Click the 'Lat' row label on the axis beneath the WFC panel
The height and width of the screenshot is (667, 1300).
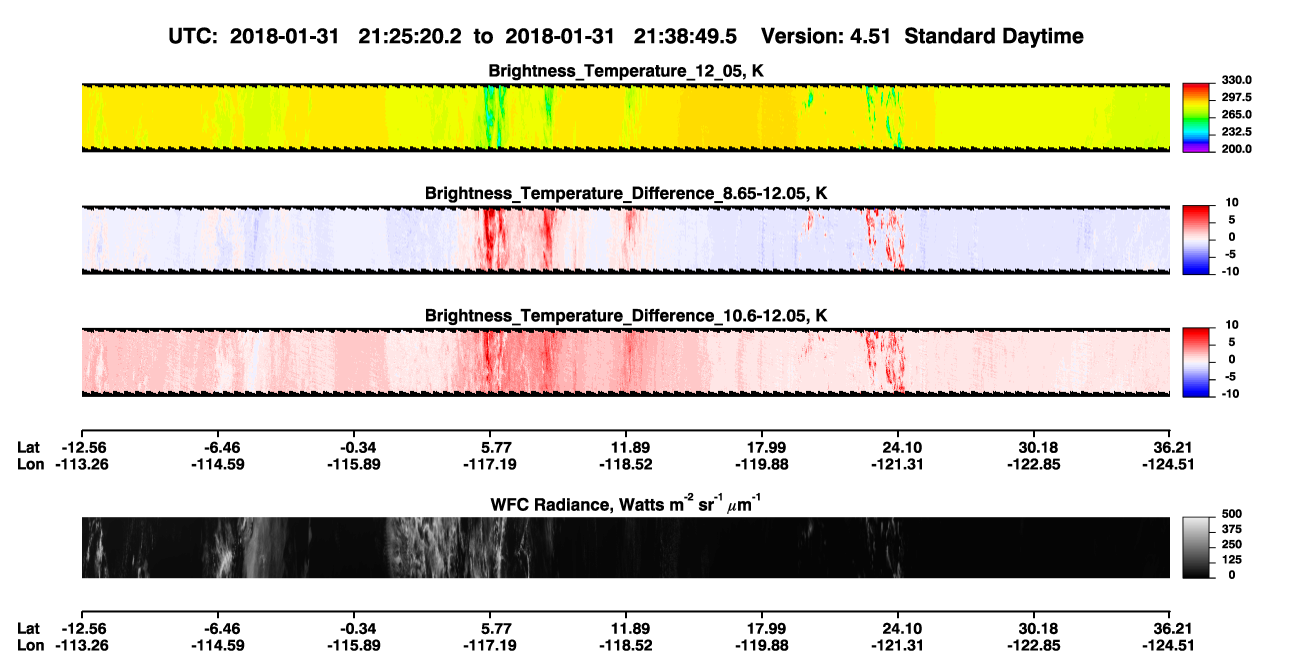29,628
